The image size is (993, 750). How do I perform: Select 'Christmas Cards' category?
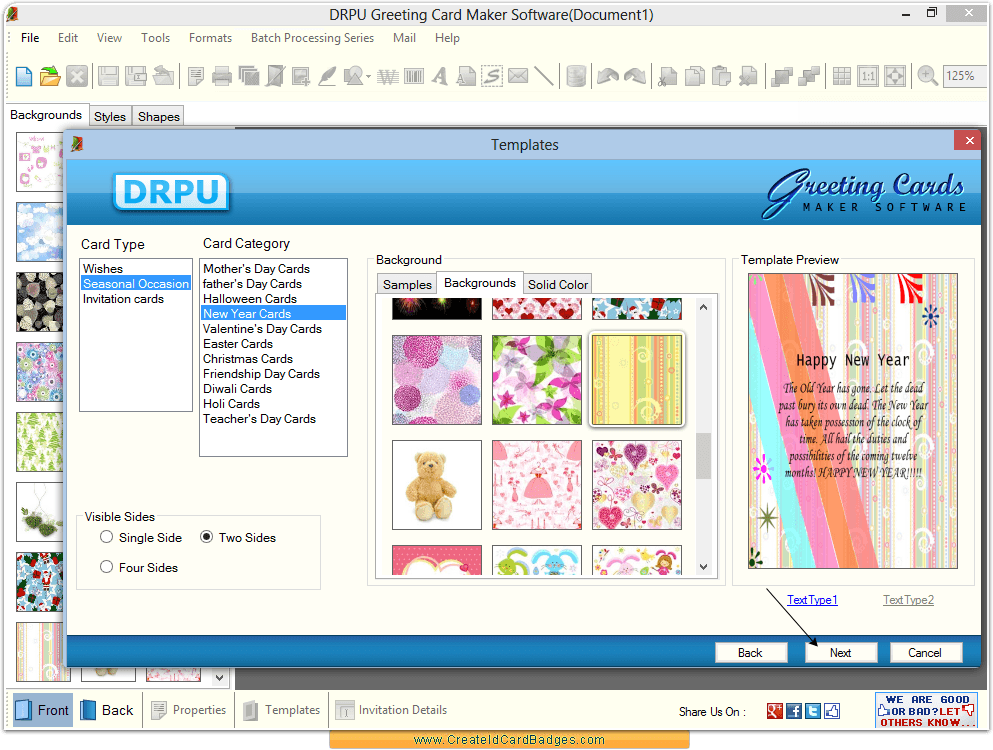pos(248,359)
